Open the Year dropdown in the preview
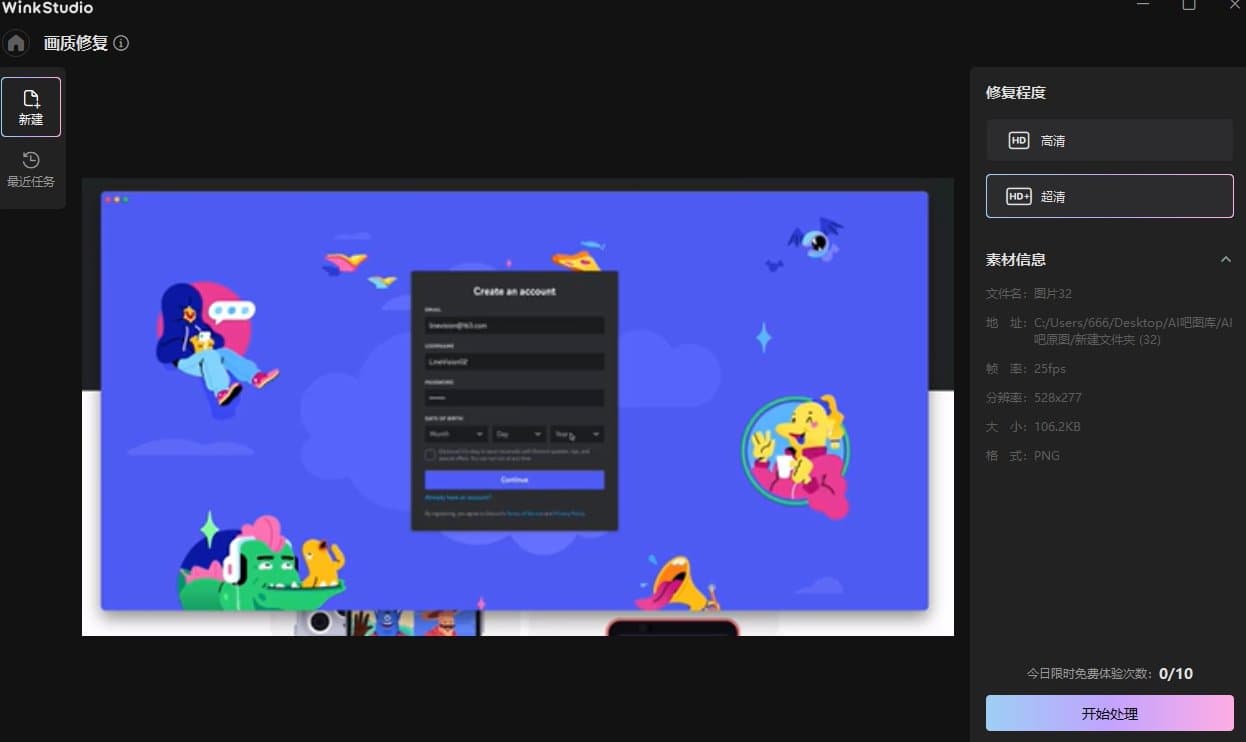 (x=578, y=434)
